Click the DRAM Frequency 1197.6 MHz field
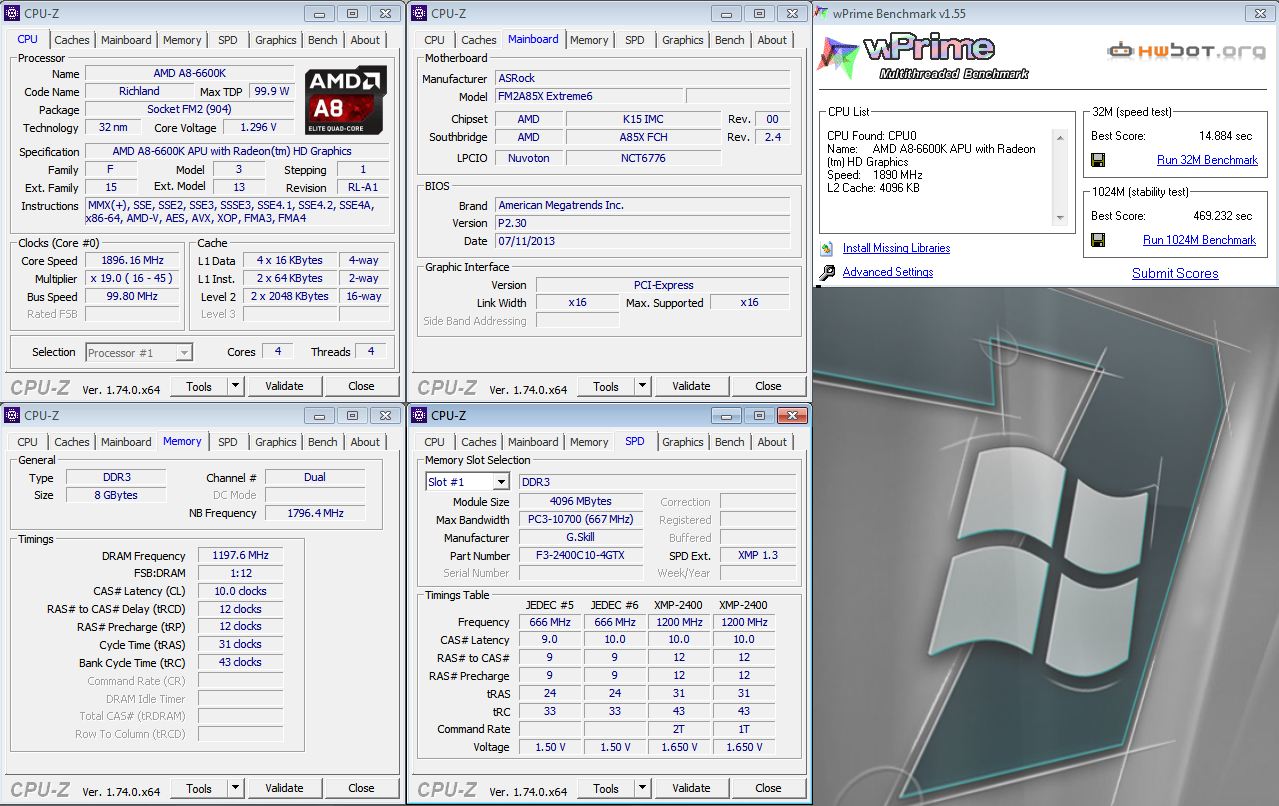The image size is (1279, 806). [240, 556]
